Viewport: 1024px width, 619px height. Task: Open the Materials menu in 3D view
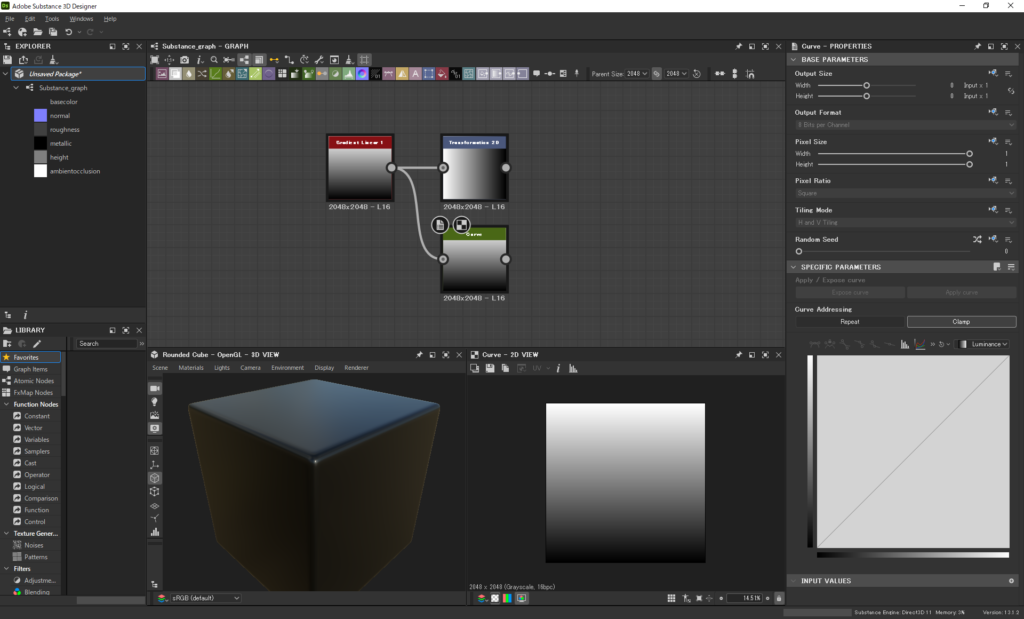[191, 368]
